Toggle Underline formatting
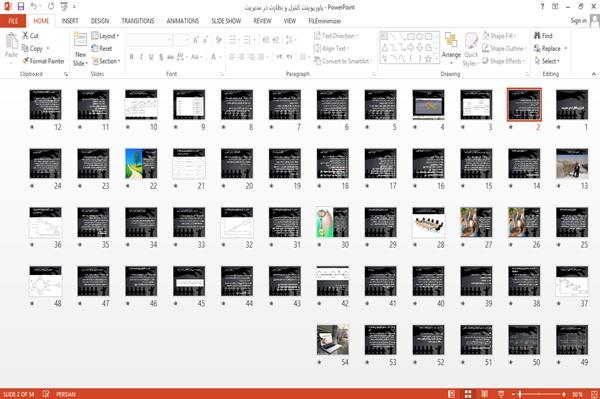This screenshot has width=600, height=399. (151, 57)
